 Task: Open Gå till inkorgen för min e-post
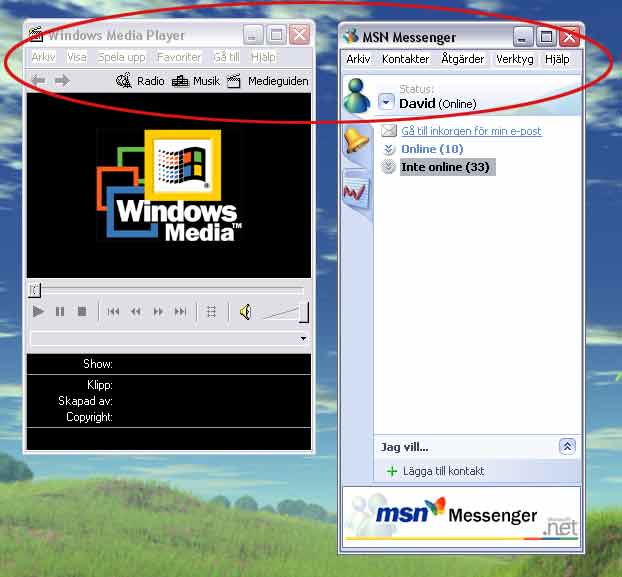pyautogui.click(x=471, y=131)
